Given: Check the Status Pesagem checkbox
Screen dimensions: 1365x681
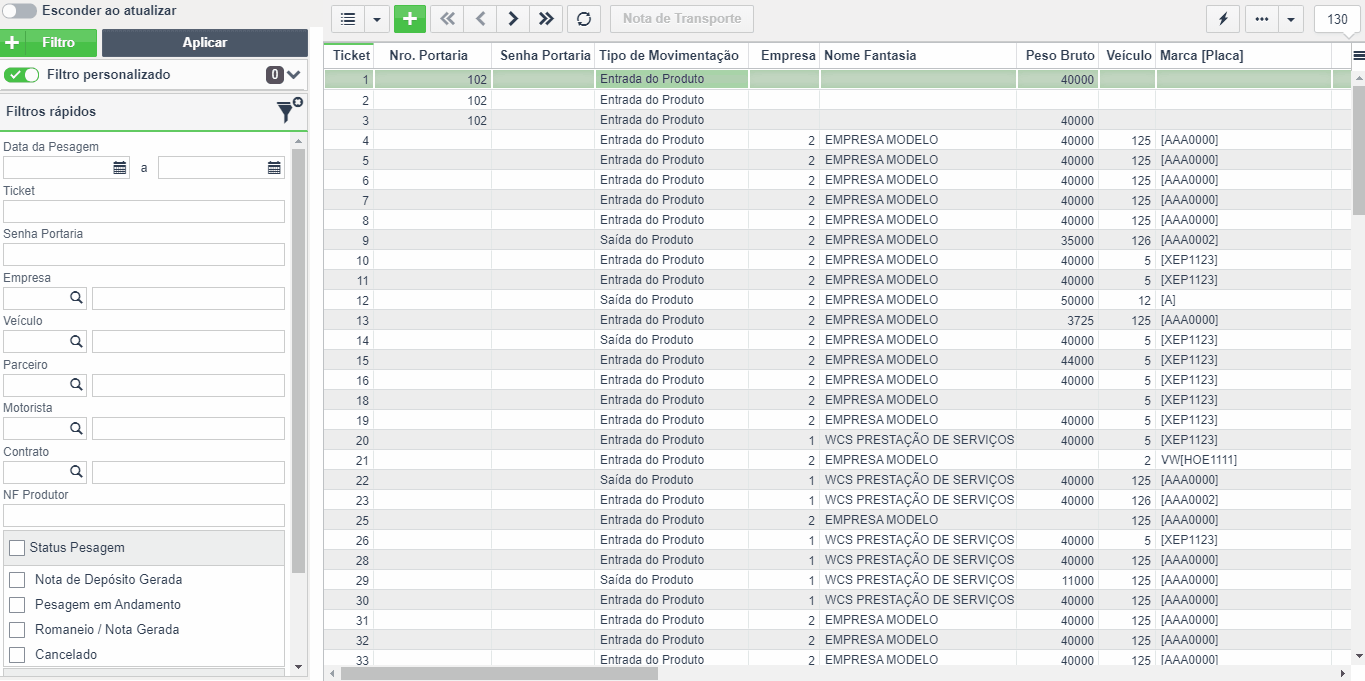Looking at the screenshot, I should click(17, 548).
